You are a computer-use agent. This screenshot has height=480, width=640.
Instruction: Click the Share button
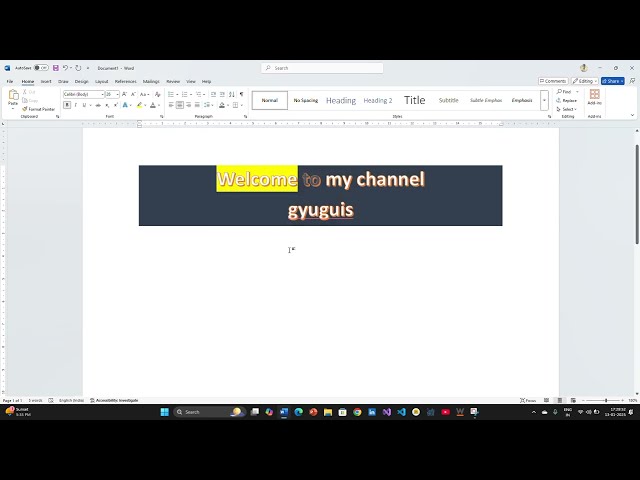point(613,81)
